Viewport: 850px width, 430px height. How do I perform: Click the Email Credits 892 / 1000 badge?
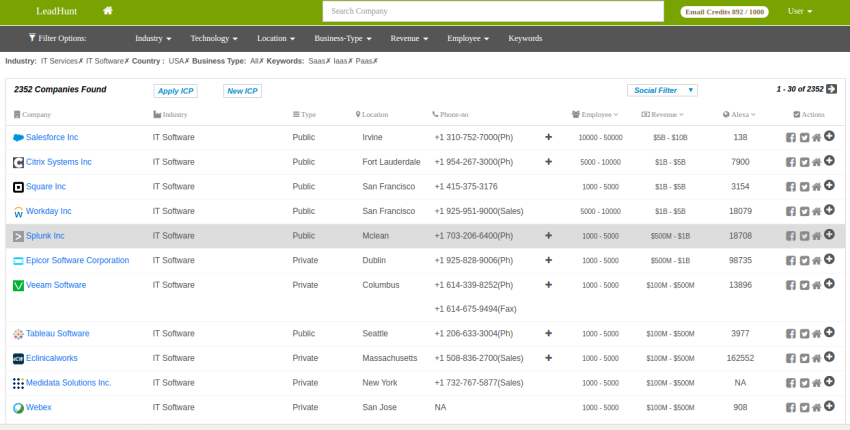click(724, 12)
